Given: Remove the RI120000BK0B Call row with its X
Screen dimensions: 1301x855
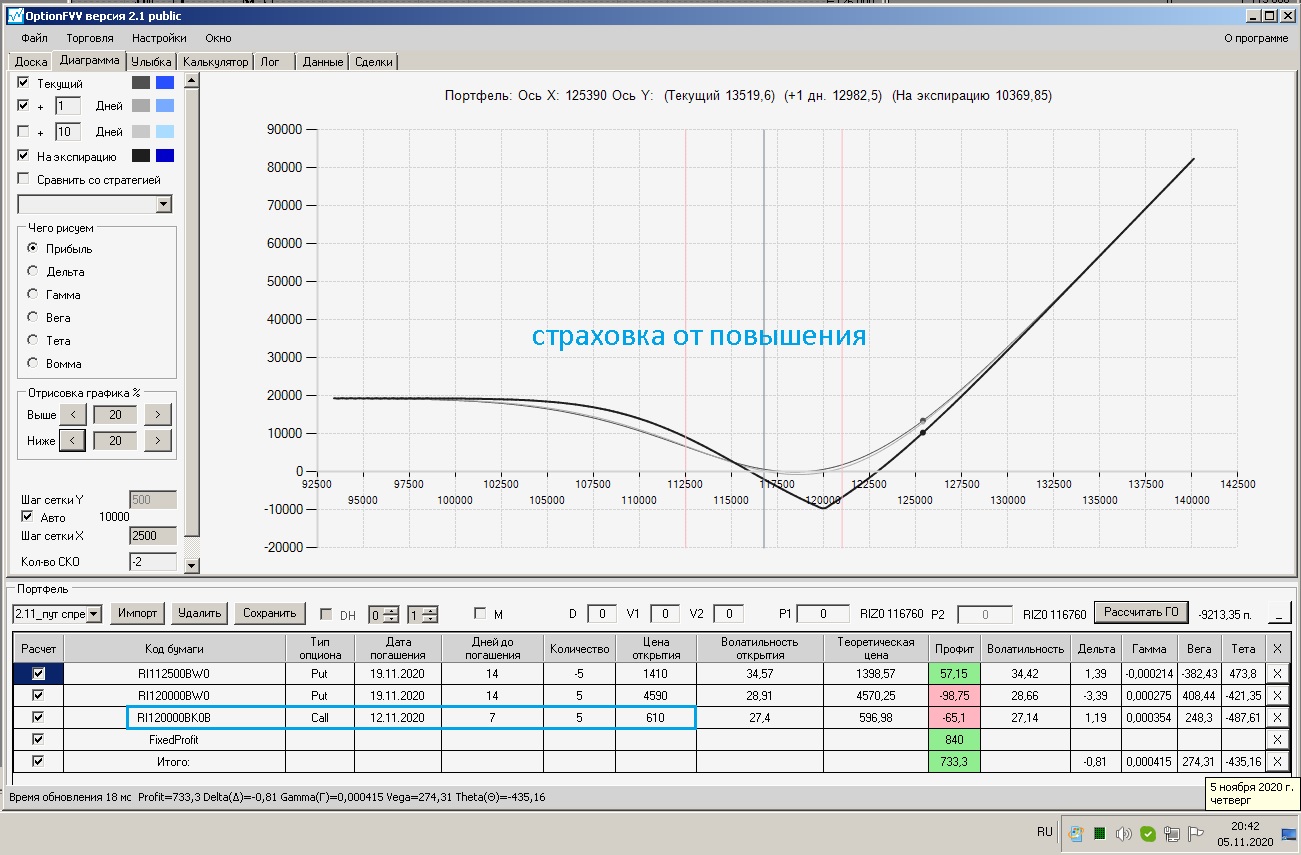Looking at the screenshot, I should point(1277,718).
